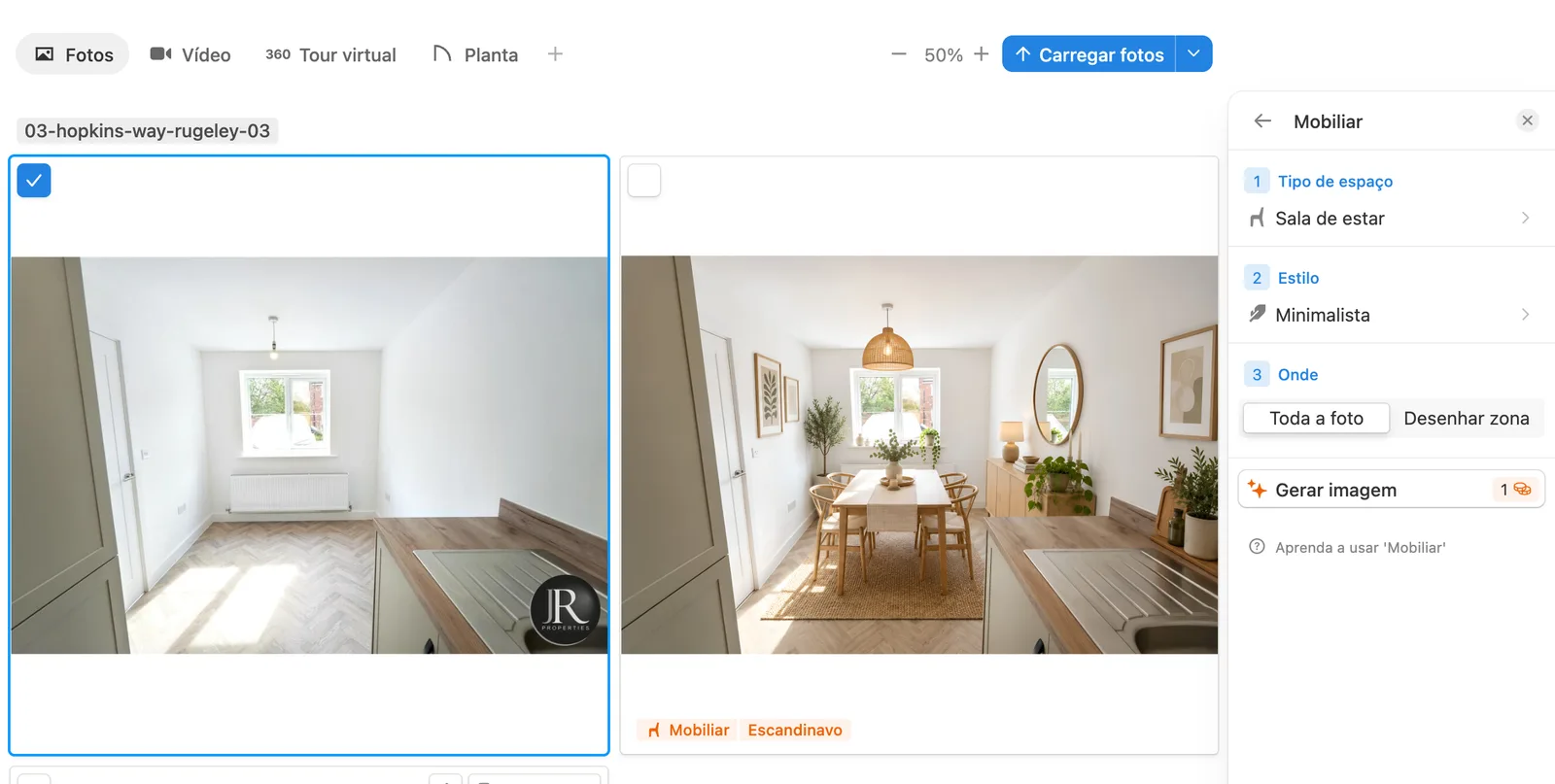This screenshot has height=784, width=1555.
Task: Open the Carregar fotos dropdown arrow
Action: coord(1193,54)
